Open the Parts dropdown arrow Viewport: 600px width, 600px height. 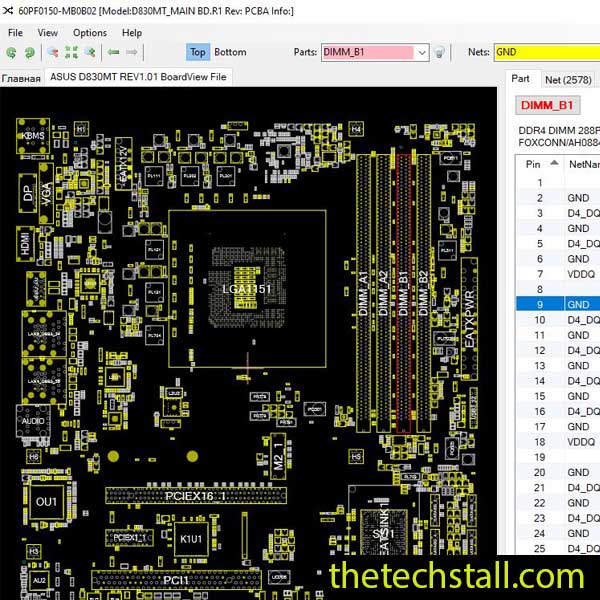coord(421,52)
